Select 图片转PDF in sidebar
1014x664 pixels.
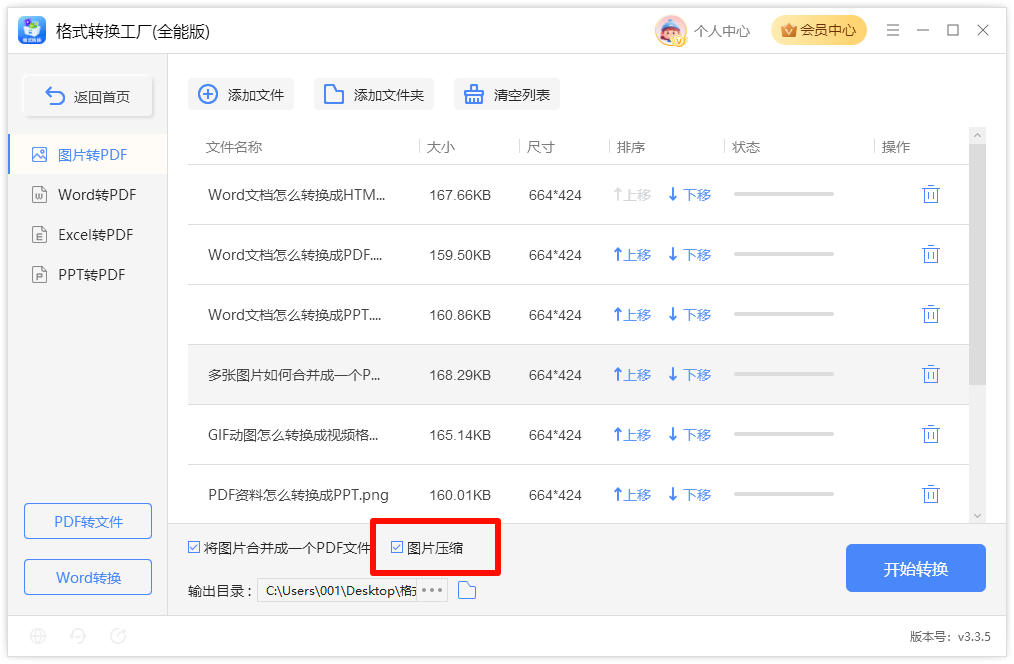pyautogui.click(x=88, y=155)
